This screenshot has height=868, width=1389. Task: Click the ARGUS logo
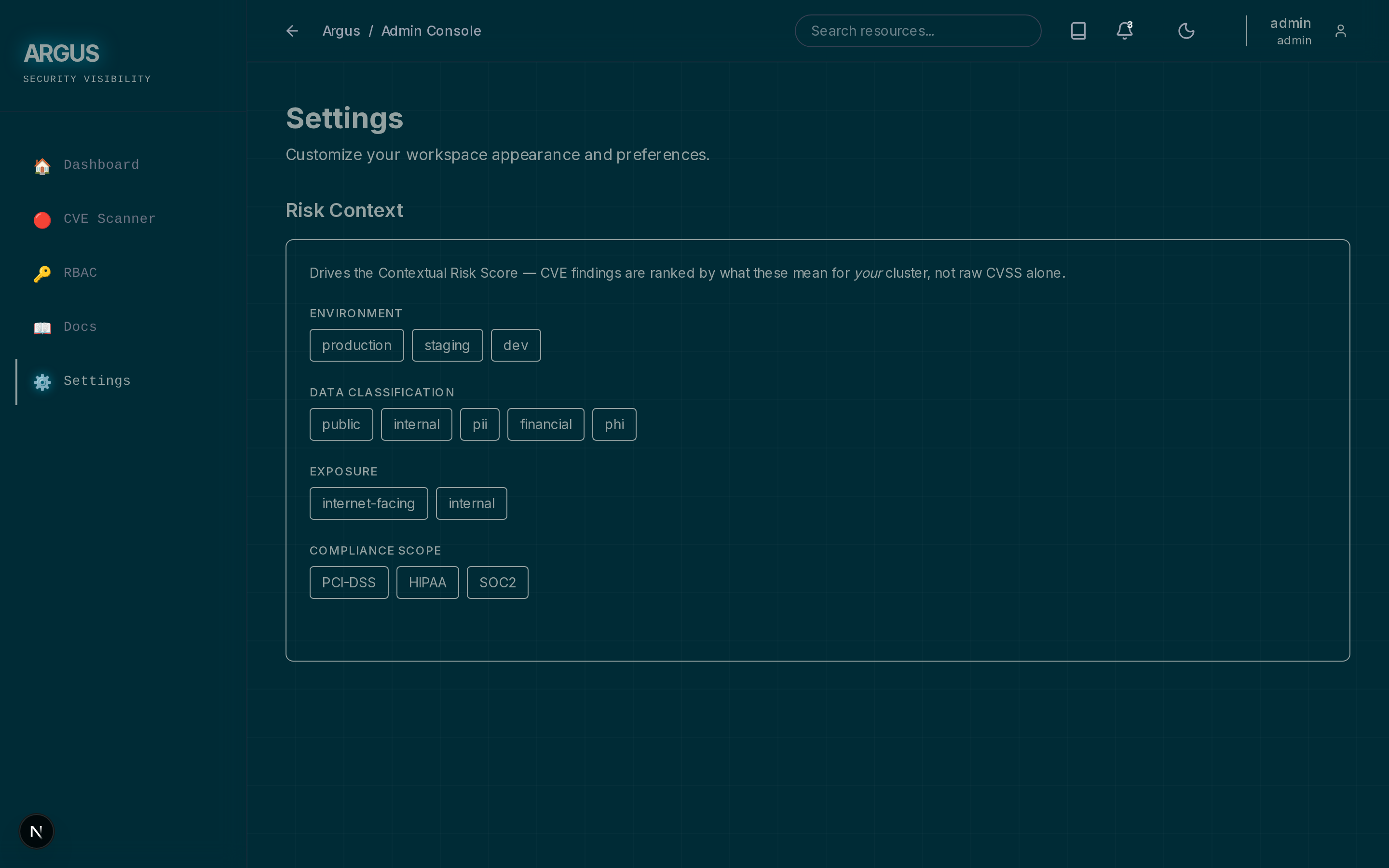(x=61, y=54)
